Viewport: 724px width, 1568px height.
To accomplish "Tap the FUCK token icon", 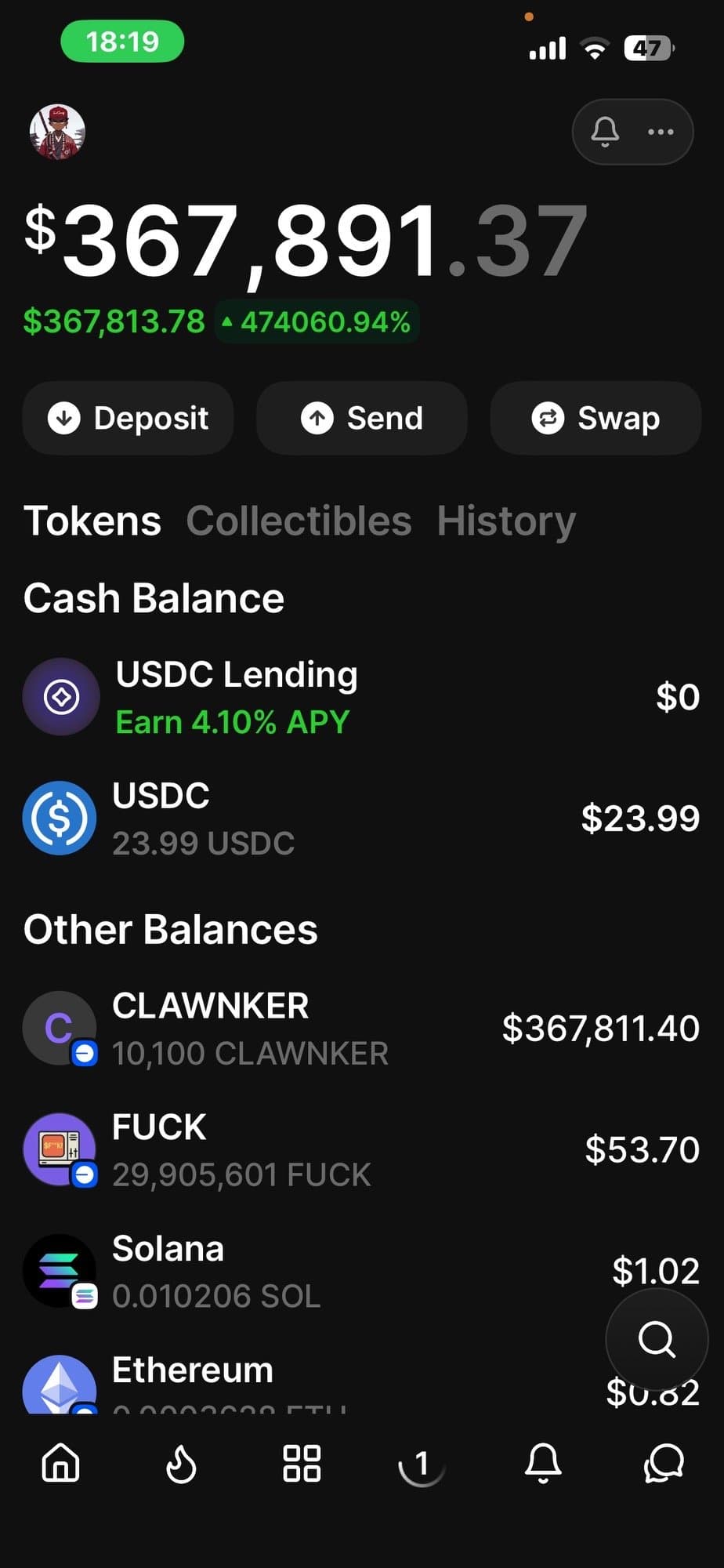I will click(60, 1149).
